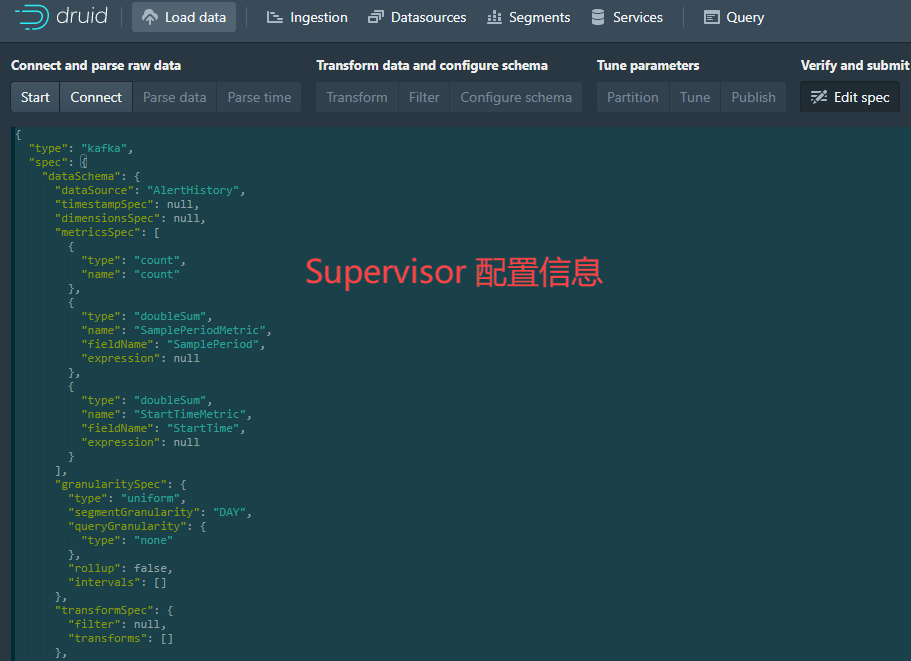Switch to the Parse data step
Screen dimensions: 911x661
point(174,97)
